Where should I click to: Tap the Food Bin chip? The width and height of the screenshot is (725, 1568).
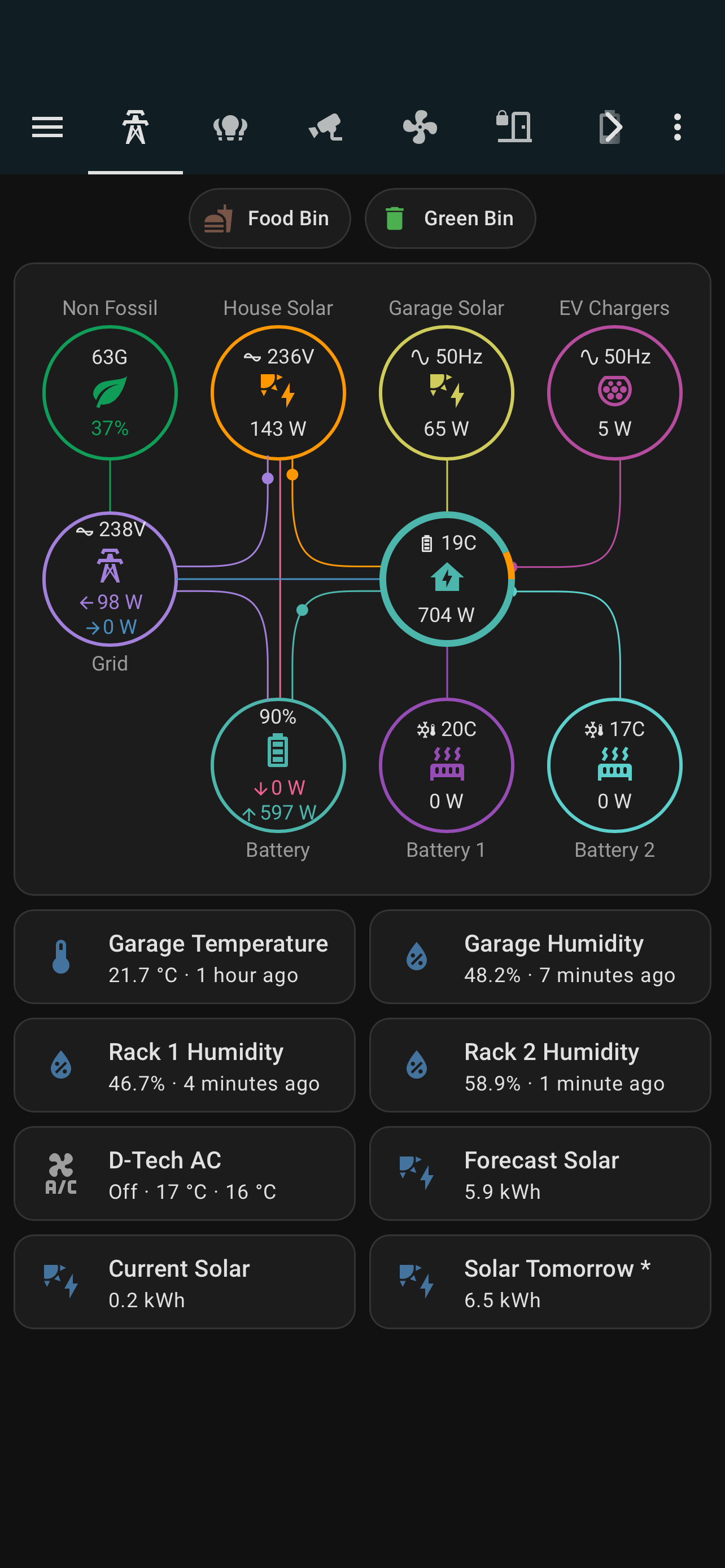point(270,218)
